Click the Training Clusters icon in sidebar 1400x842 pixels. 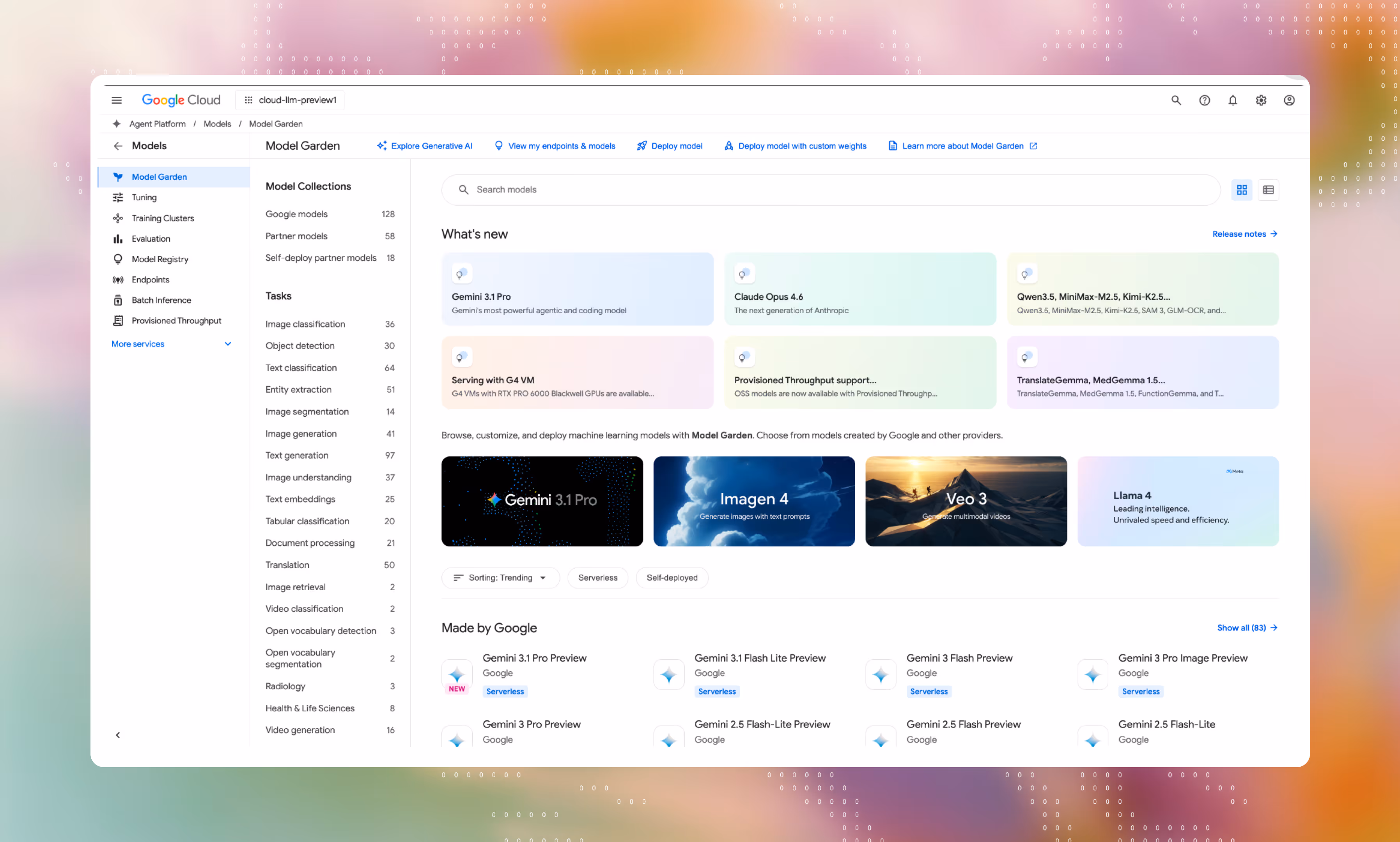(x=117, y=218)
